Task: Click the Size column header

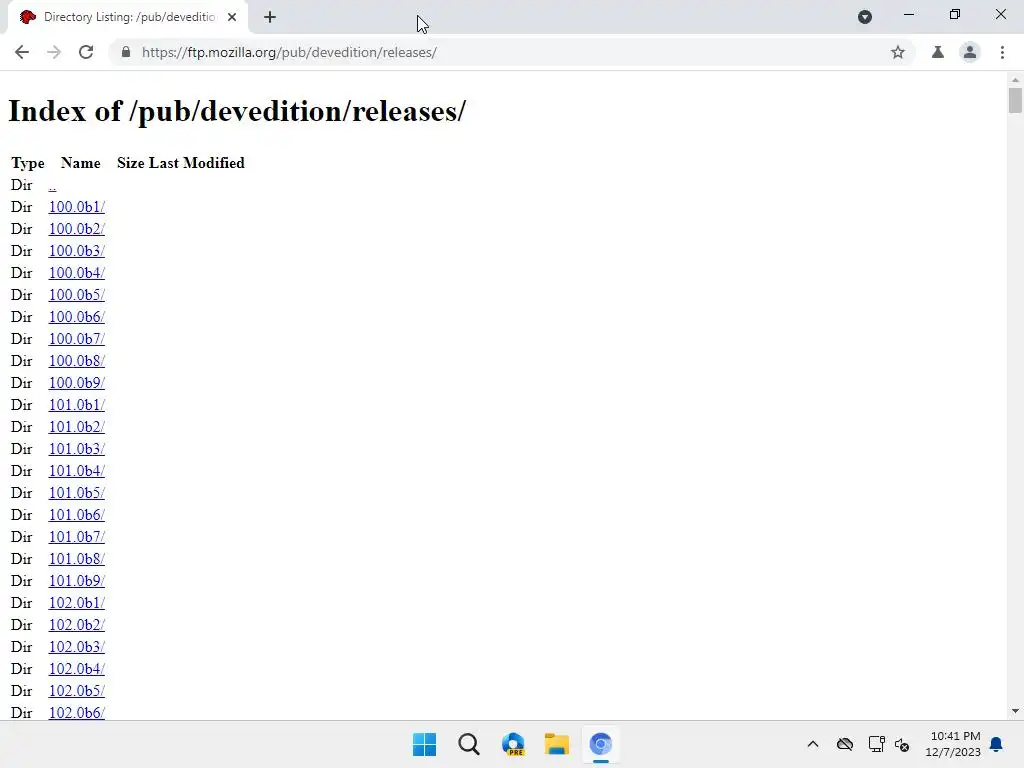Action: (131, 163)
